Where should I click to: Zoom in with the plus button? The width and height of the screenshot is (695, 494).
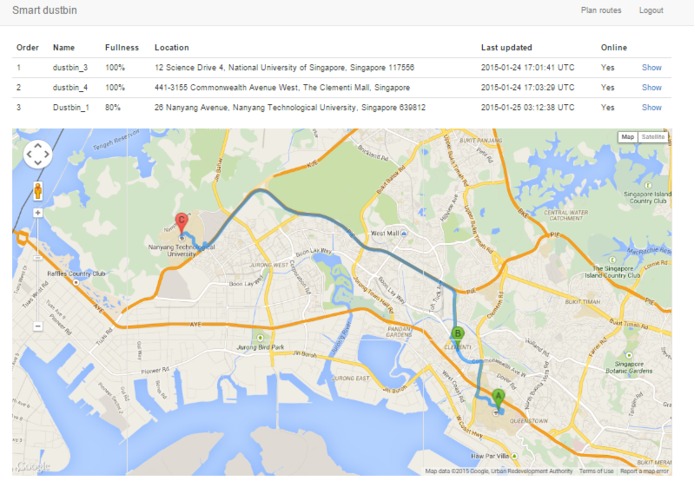[x=38, y=213]
